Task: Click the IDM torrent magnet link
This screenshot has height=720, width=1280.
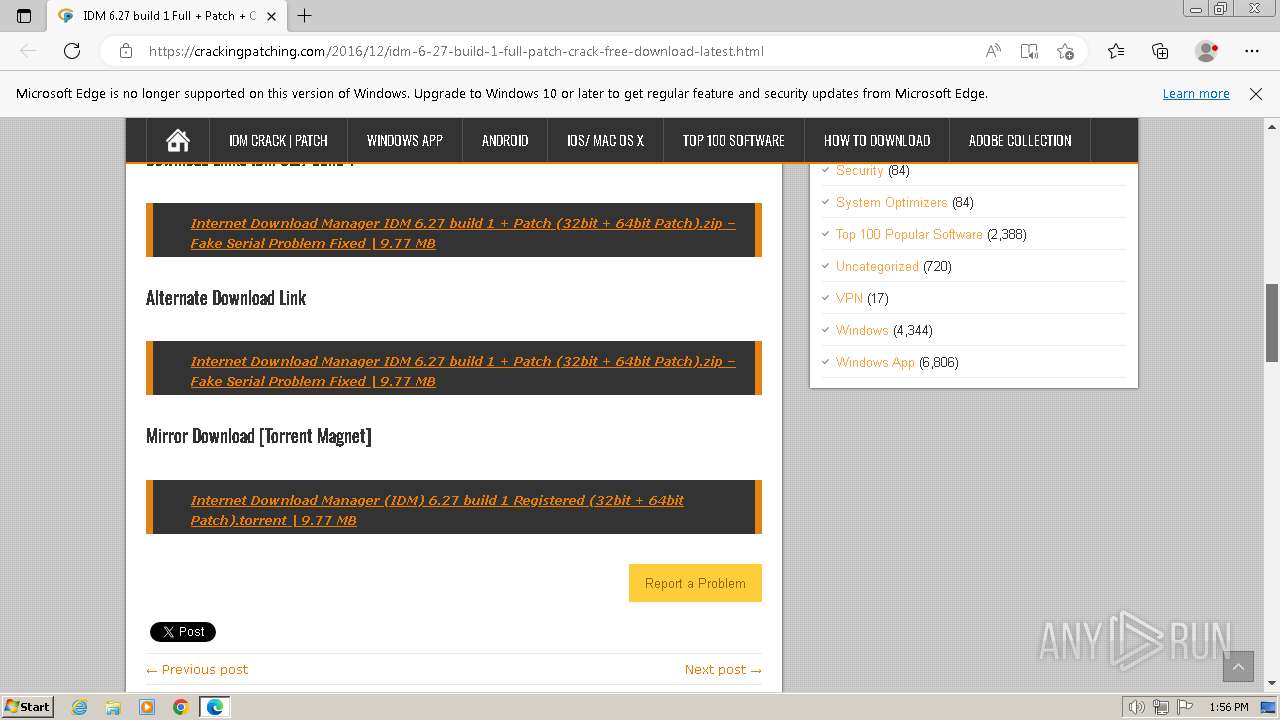Action: tap(437, 510)
